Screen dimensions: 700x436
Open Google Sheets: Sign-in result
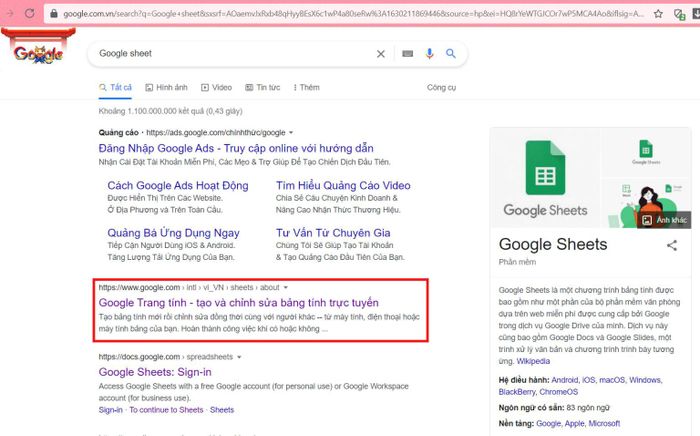tap(154, 373)
